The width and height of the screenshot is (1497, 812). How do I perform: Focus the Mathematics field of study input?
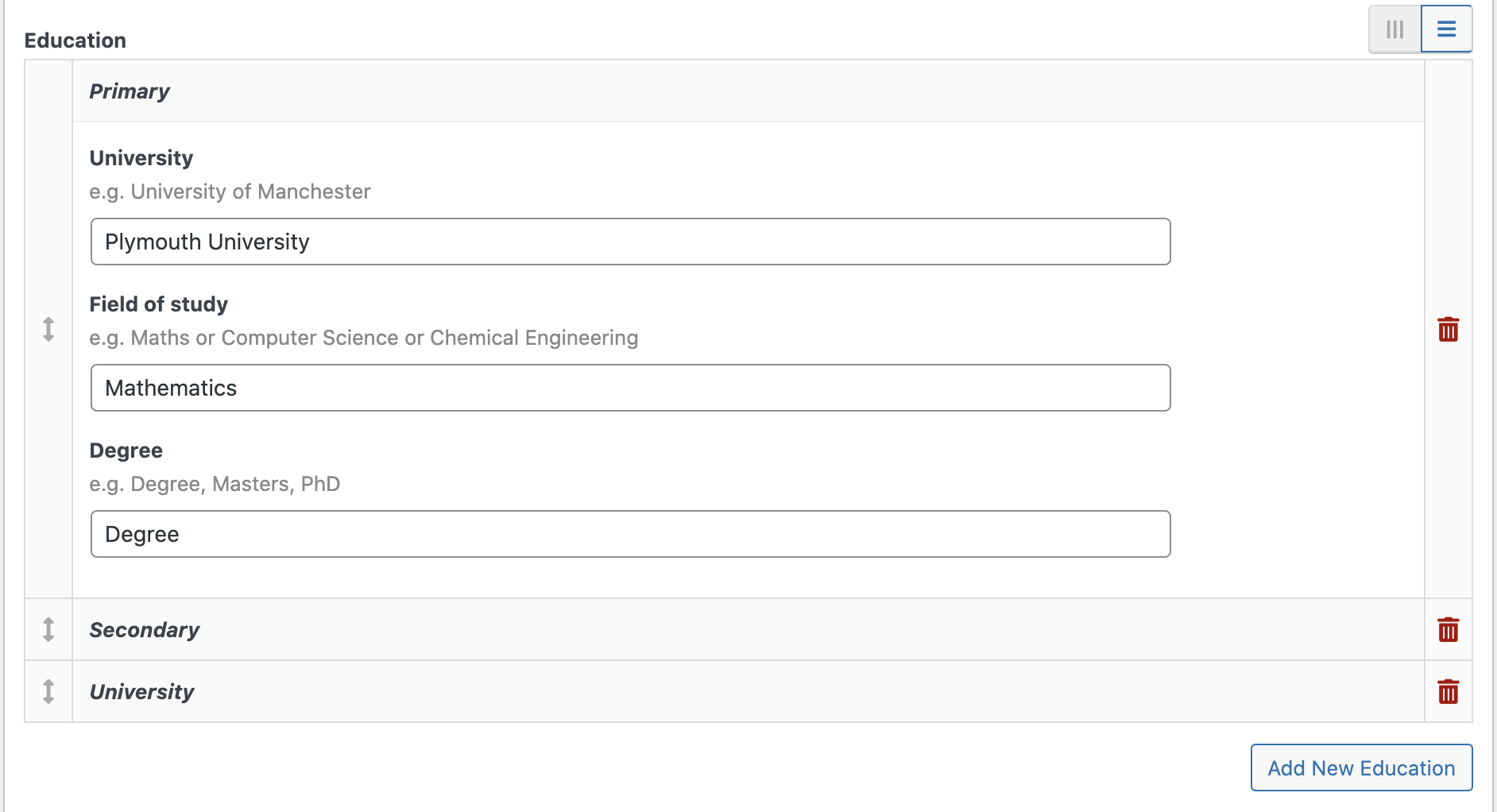(630, 388)
